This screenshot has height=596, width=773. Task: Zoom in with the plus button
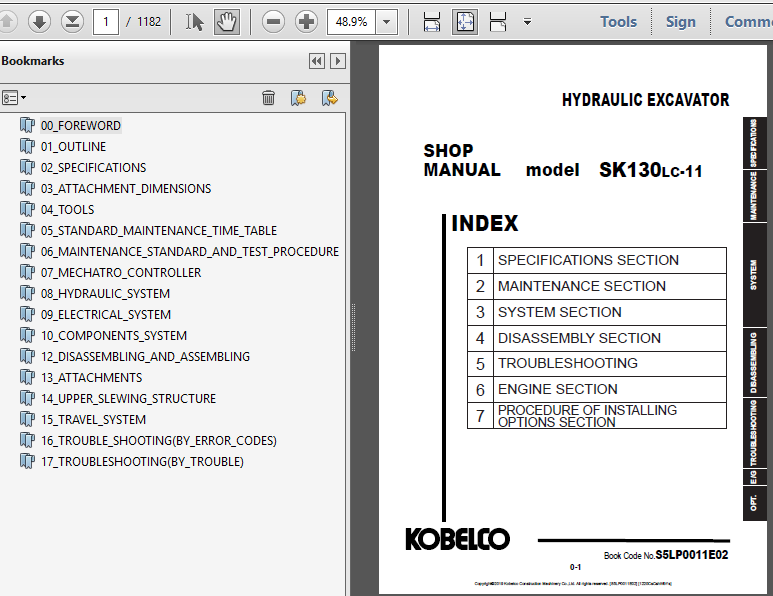click(306, 22)
